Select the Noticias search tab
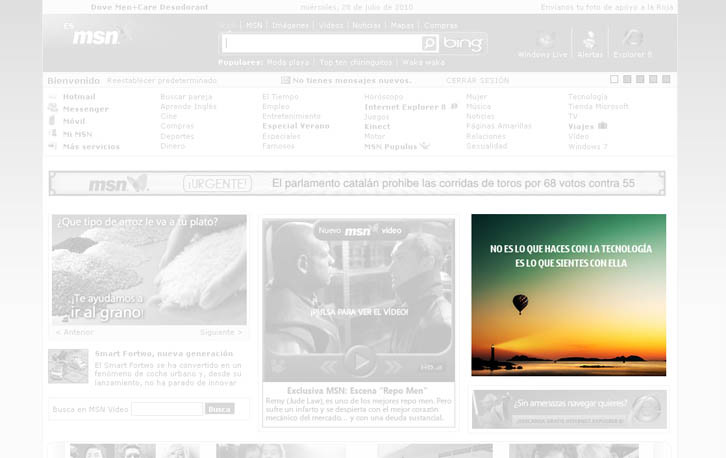Image resolution: width=726 pixels, height=458 pixels. (x=366, y=25)
